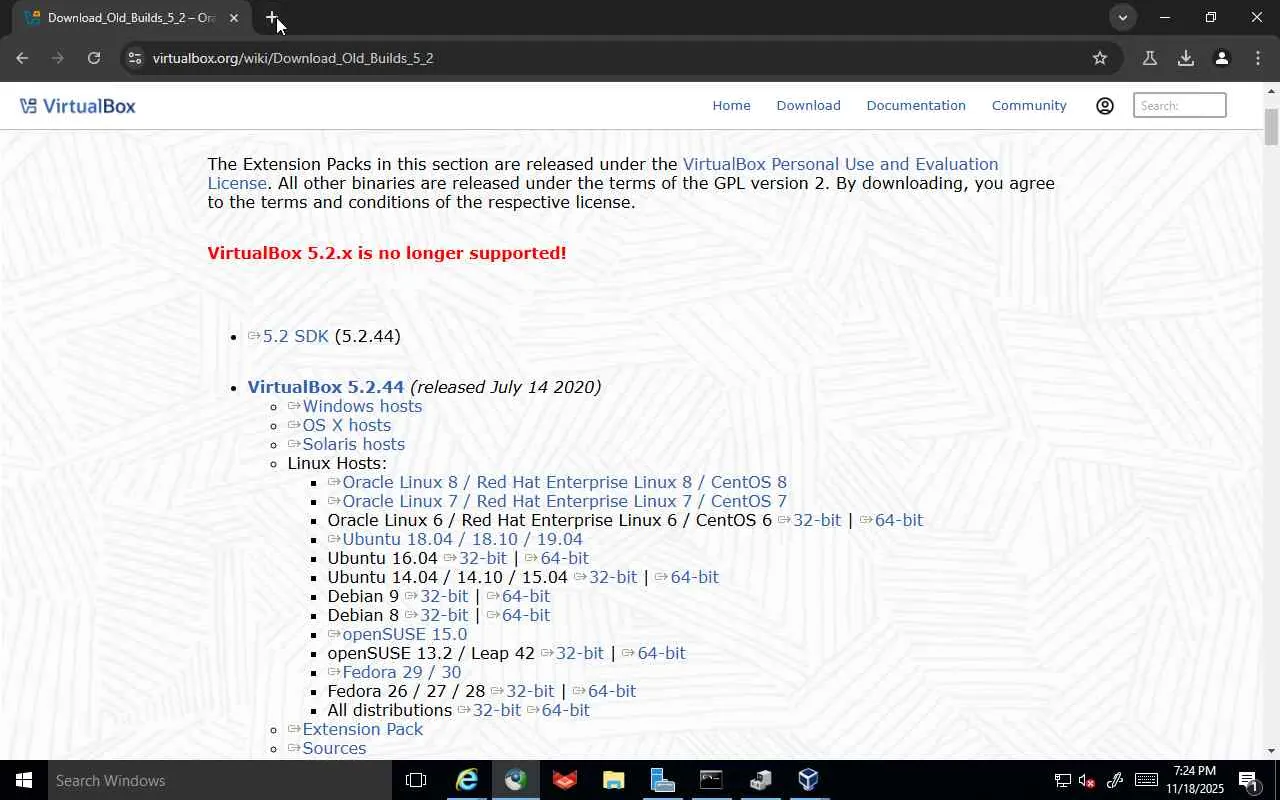The height and width of the screenshot is (800, 1280).
Task: Click the Search Windows box
Action: coord(220,780)
